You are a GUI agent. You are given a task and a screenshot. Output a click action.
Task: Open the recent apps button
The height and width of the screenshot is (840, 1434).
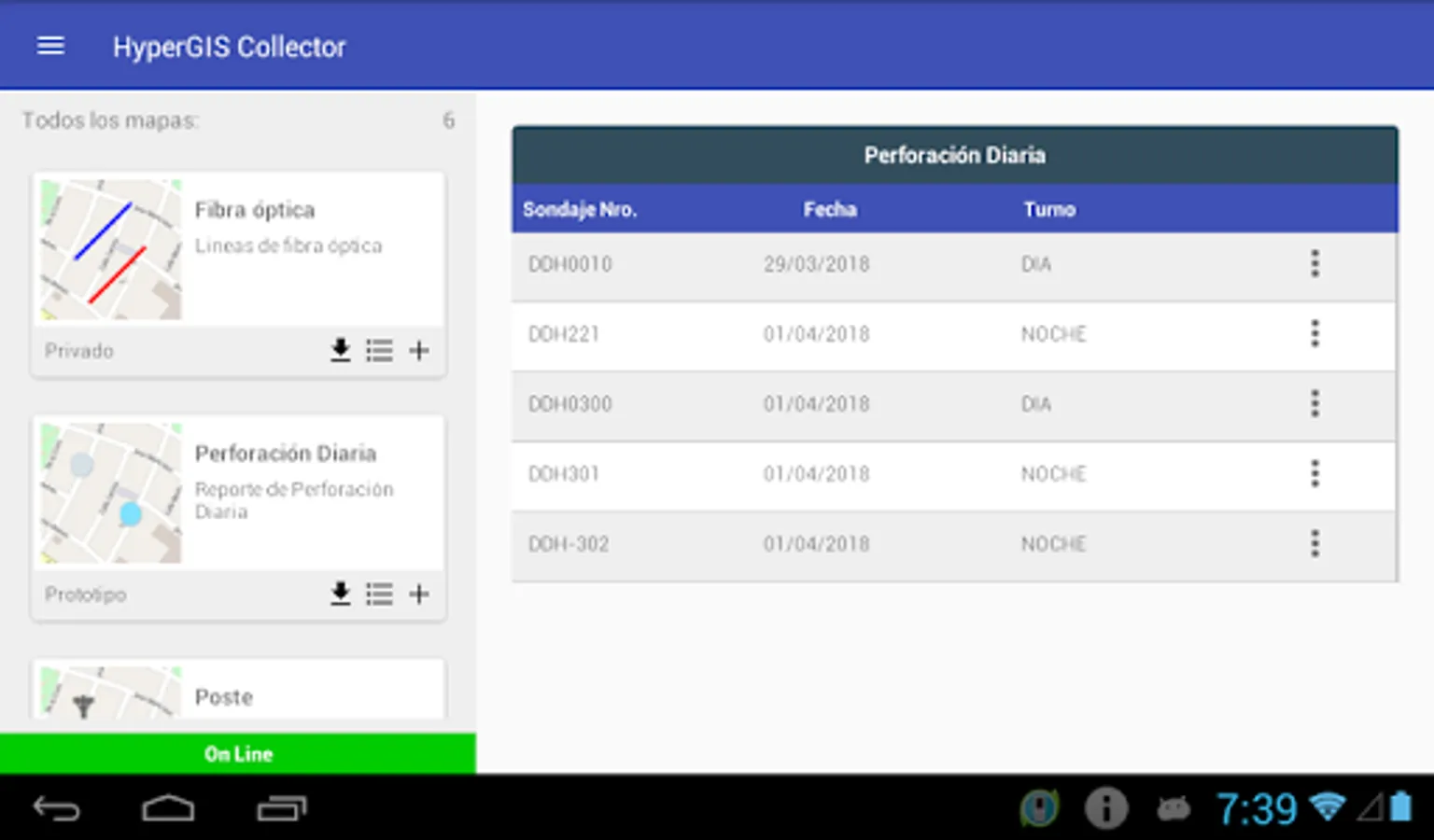click(x=282, y=808)
